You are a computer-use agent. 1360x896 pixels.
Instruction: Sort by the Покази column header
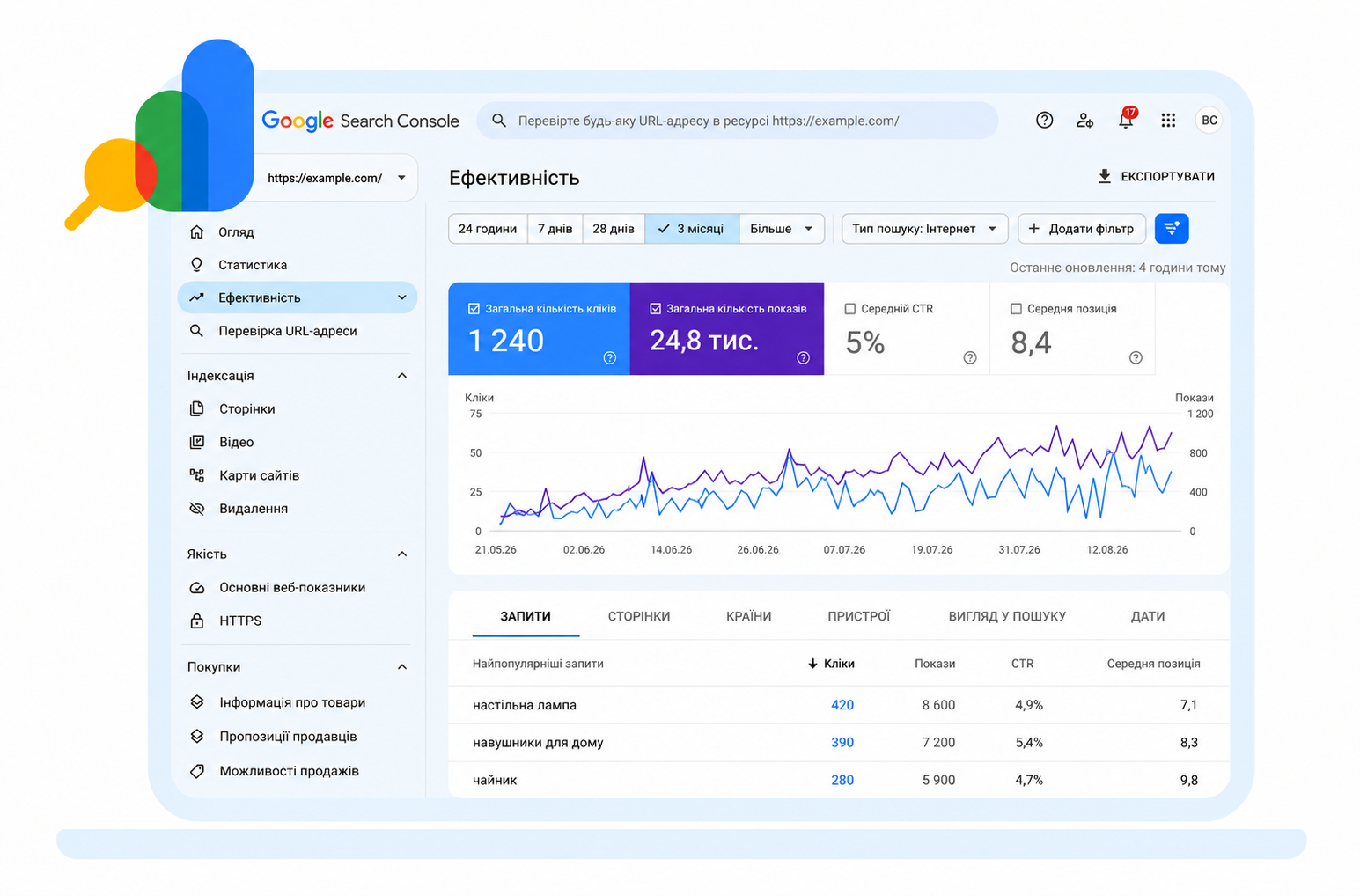point(935,664)
